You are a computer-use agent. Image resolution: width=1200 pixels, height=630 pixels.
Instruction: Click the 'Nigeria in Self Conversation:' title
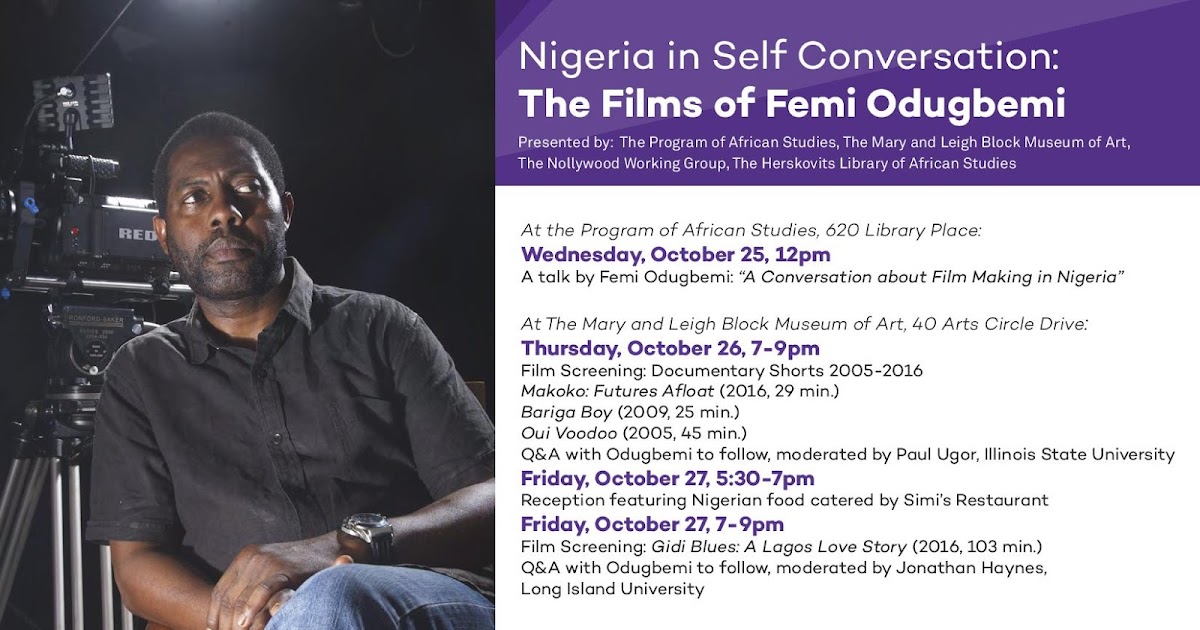788,58
